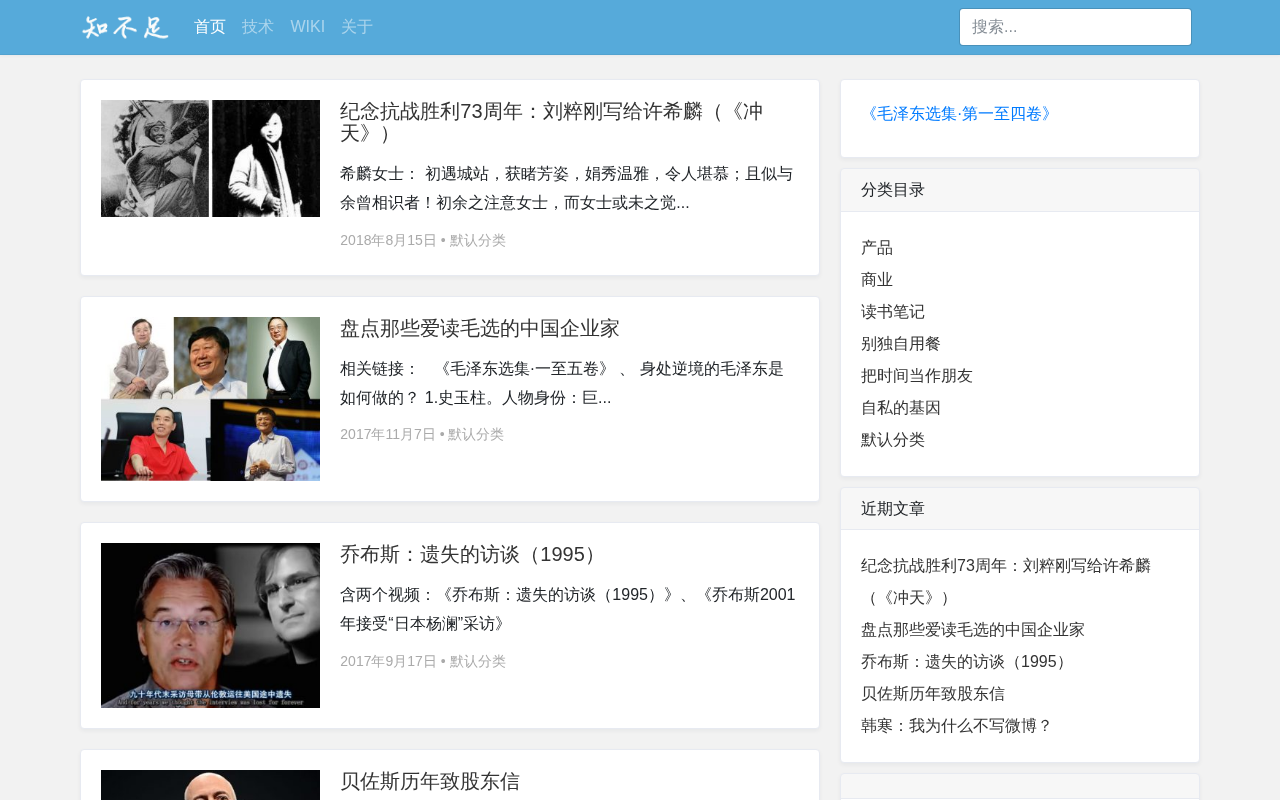The image size is (1280, 800).
Task: Click the 知不足 site logo
Action: pos(125,27)
